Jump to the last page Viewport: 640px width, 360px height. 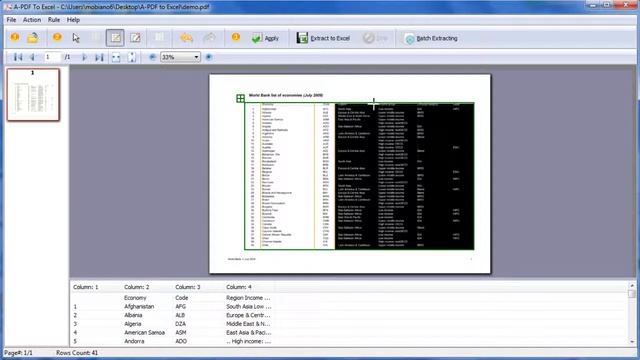coord(99,57)
